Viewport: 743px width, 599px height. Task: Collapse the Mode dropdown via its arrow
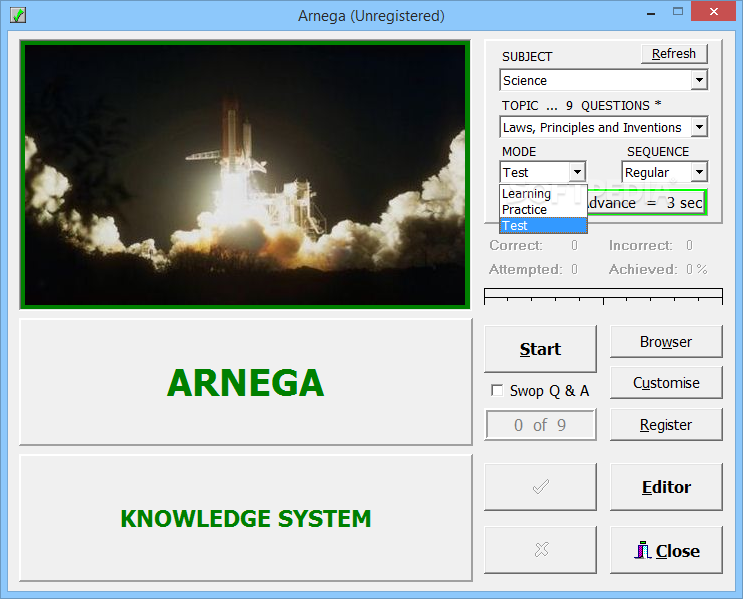point(577,172)
